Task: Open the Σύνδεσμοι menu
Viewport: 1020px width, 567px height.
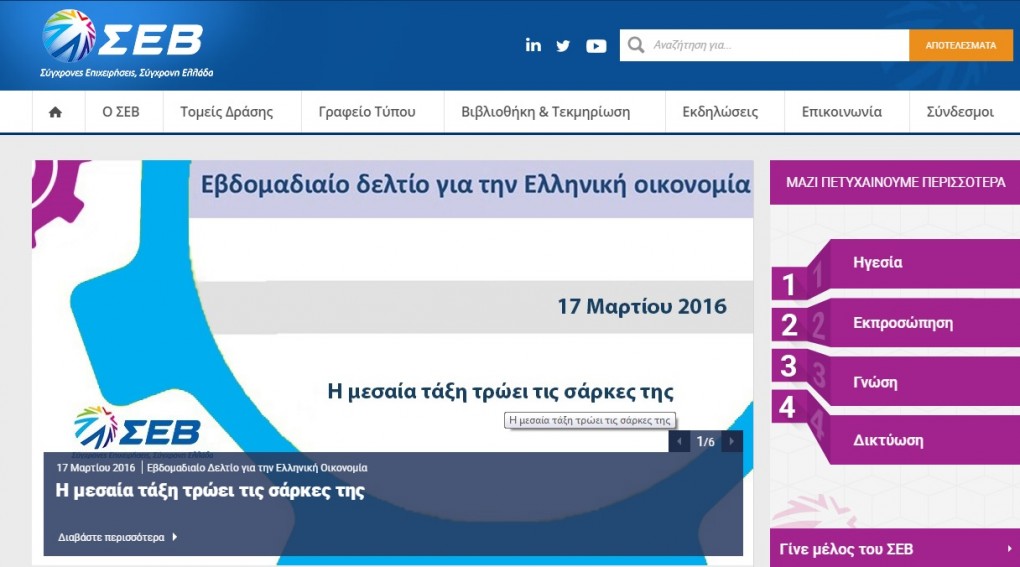Action: point(960,112)
